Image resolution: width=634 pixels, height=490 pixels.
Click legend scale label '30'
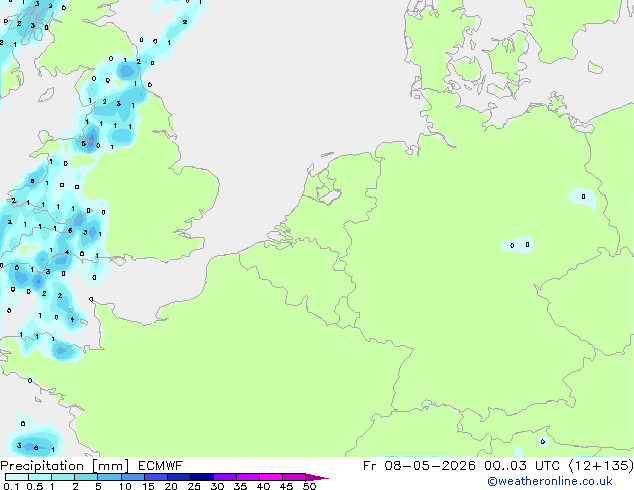click(217, 486)
